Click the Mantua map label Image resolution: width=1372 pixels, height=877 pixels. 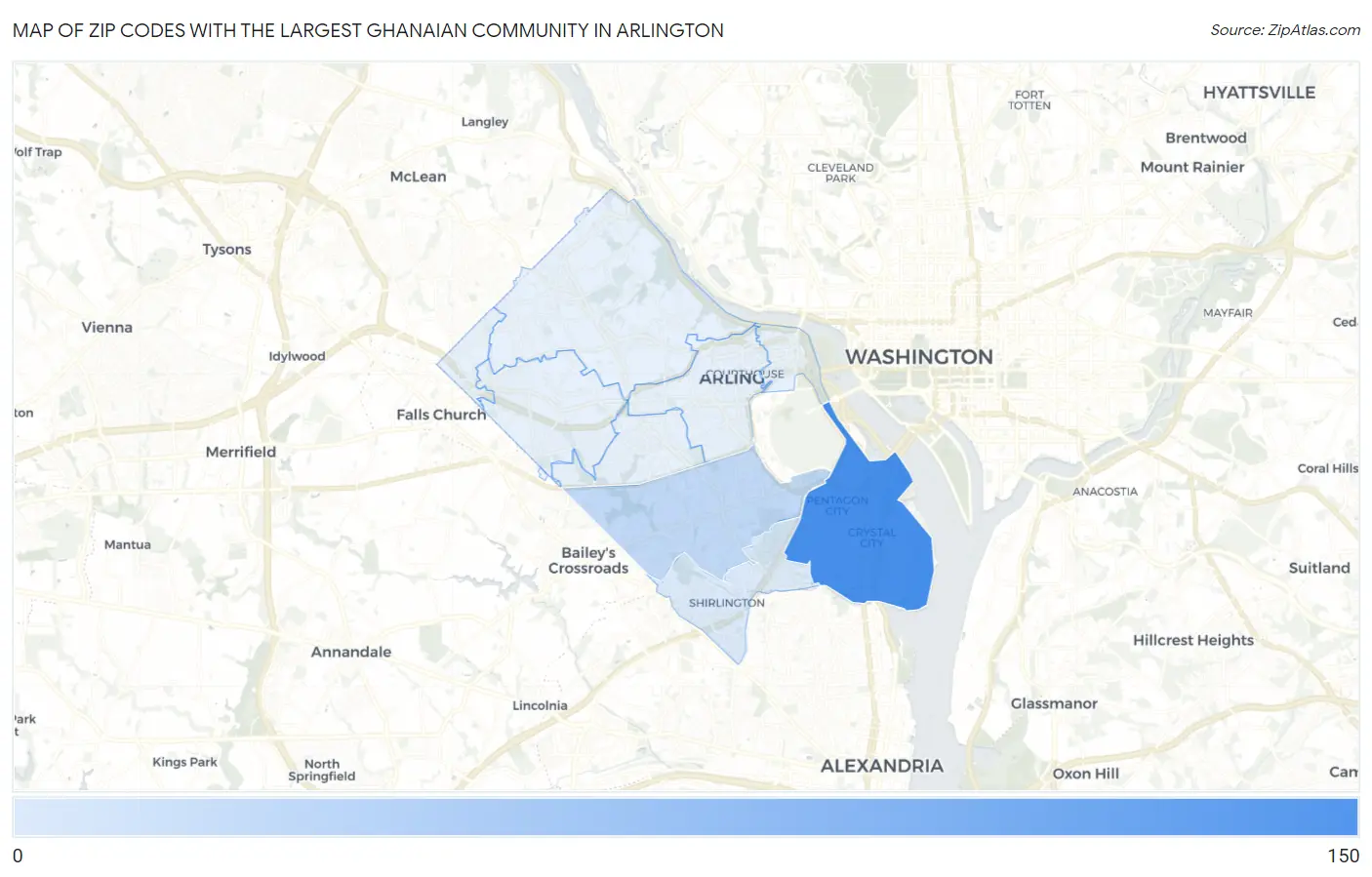coord(128,544)
